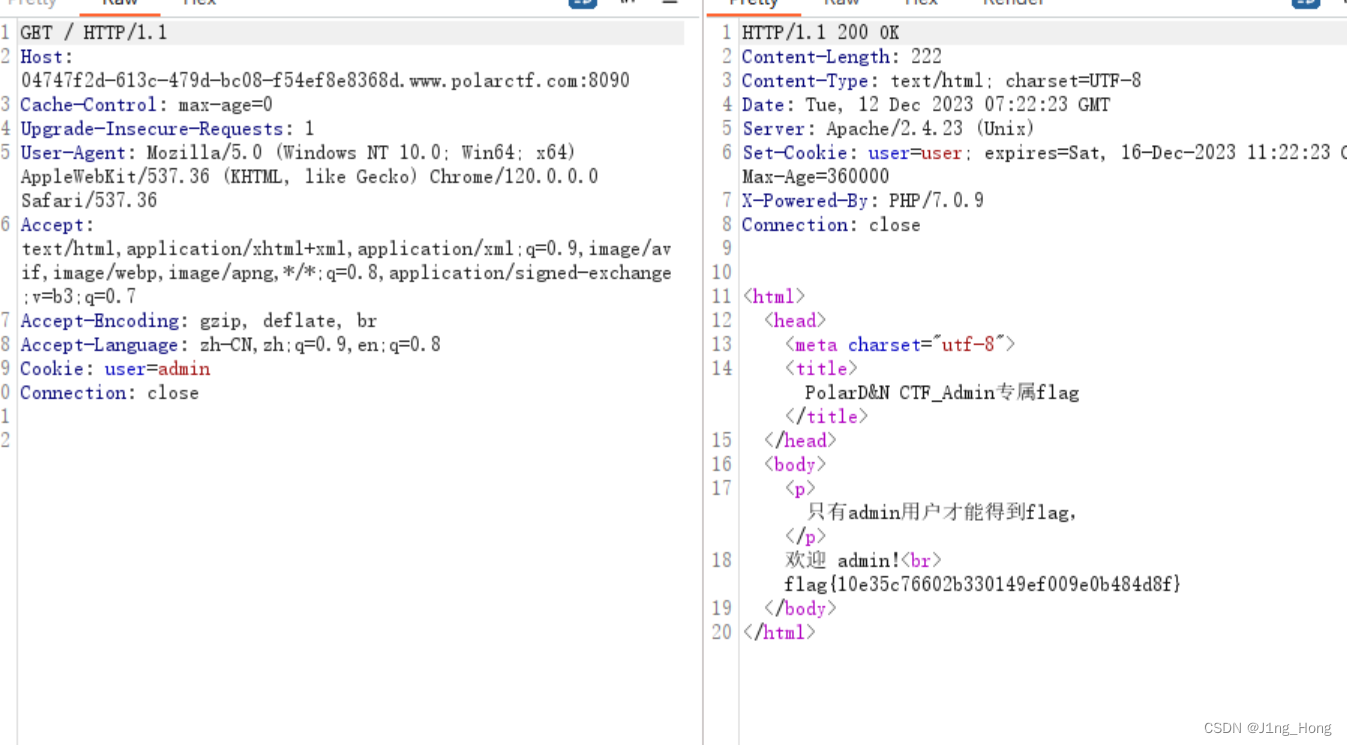Click the \n non-printable characters icon on request panel
This screenshot has height=745, width=1347.
click(x=627, y=3)
